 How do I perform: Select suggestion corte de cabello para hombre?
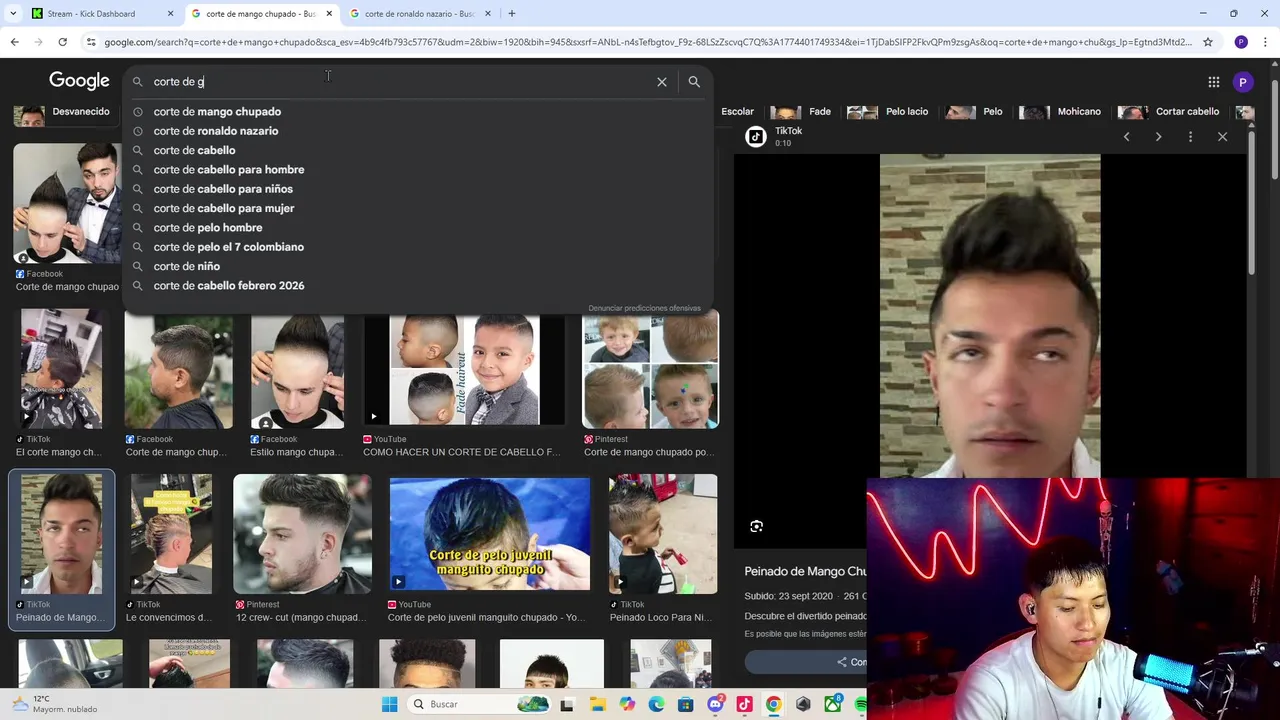(229, 170)
